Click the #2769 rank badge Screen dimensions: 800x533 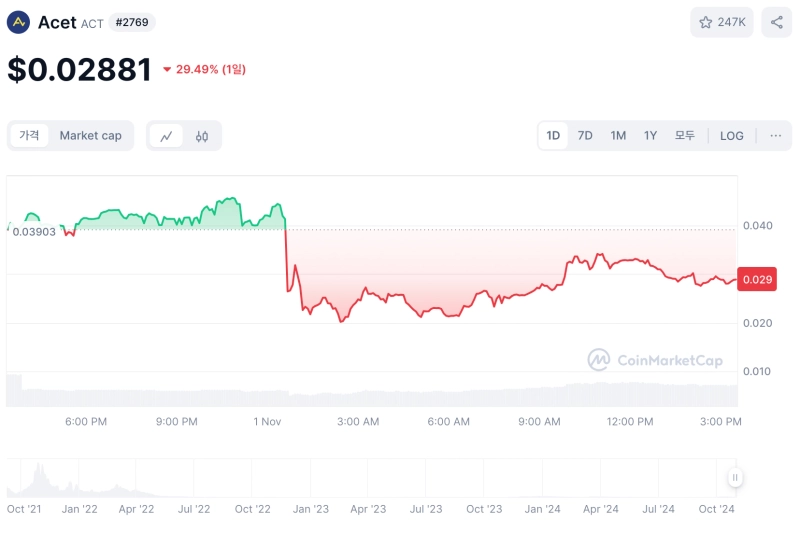[x=132, y=22]
